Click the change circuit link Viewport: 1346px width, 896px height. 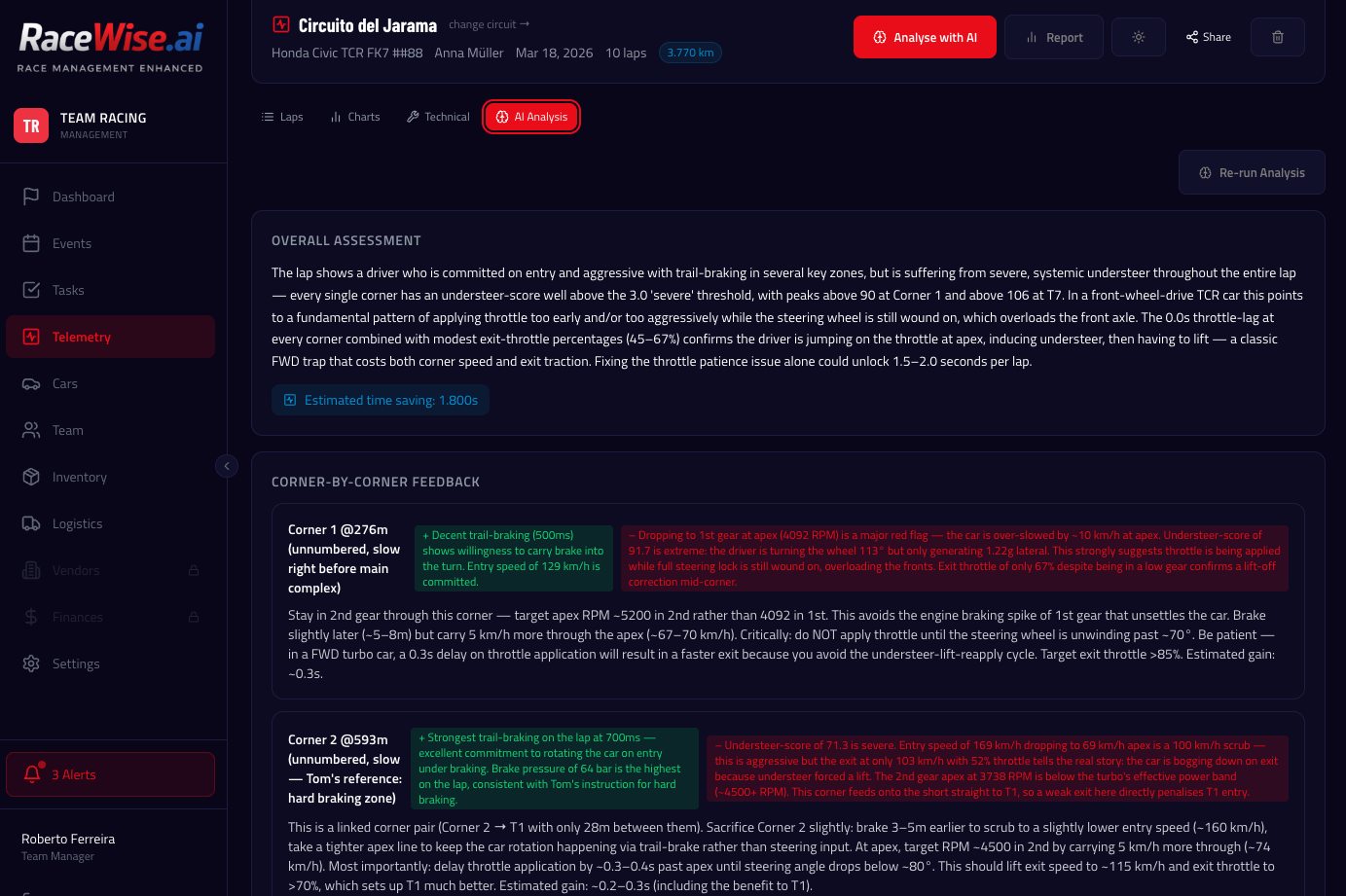tap(489, 24)
